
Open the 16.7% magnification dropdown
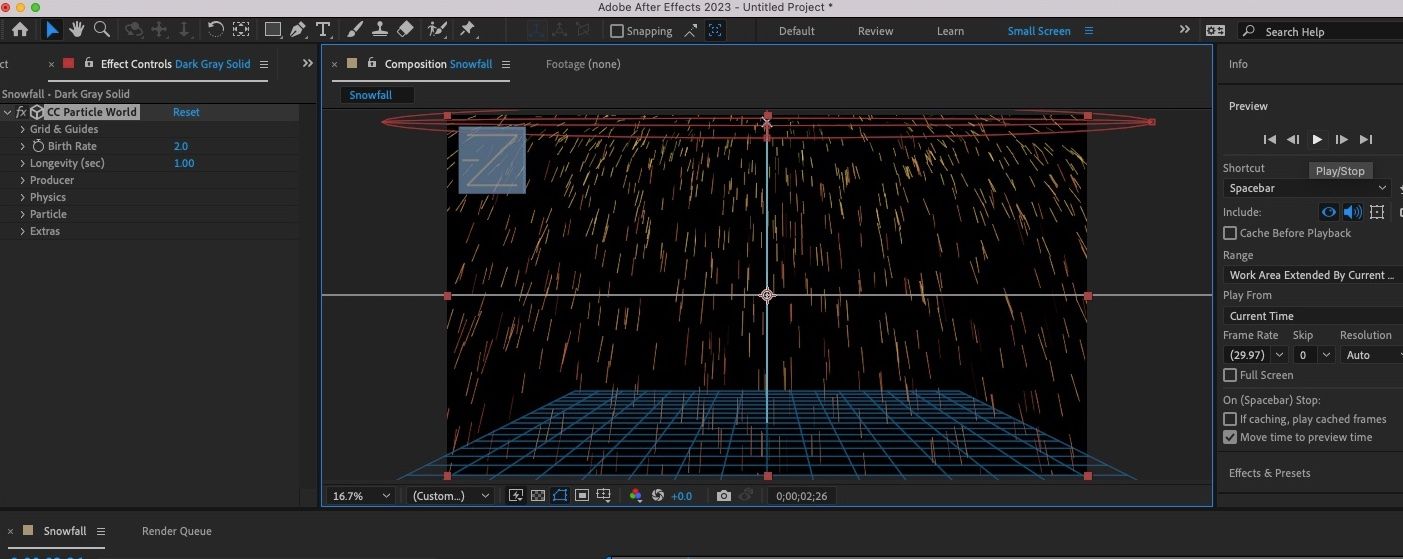(x=362, y=496)
